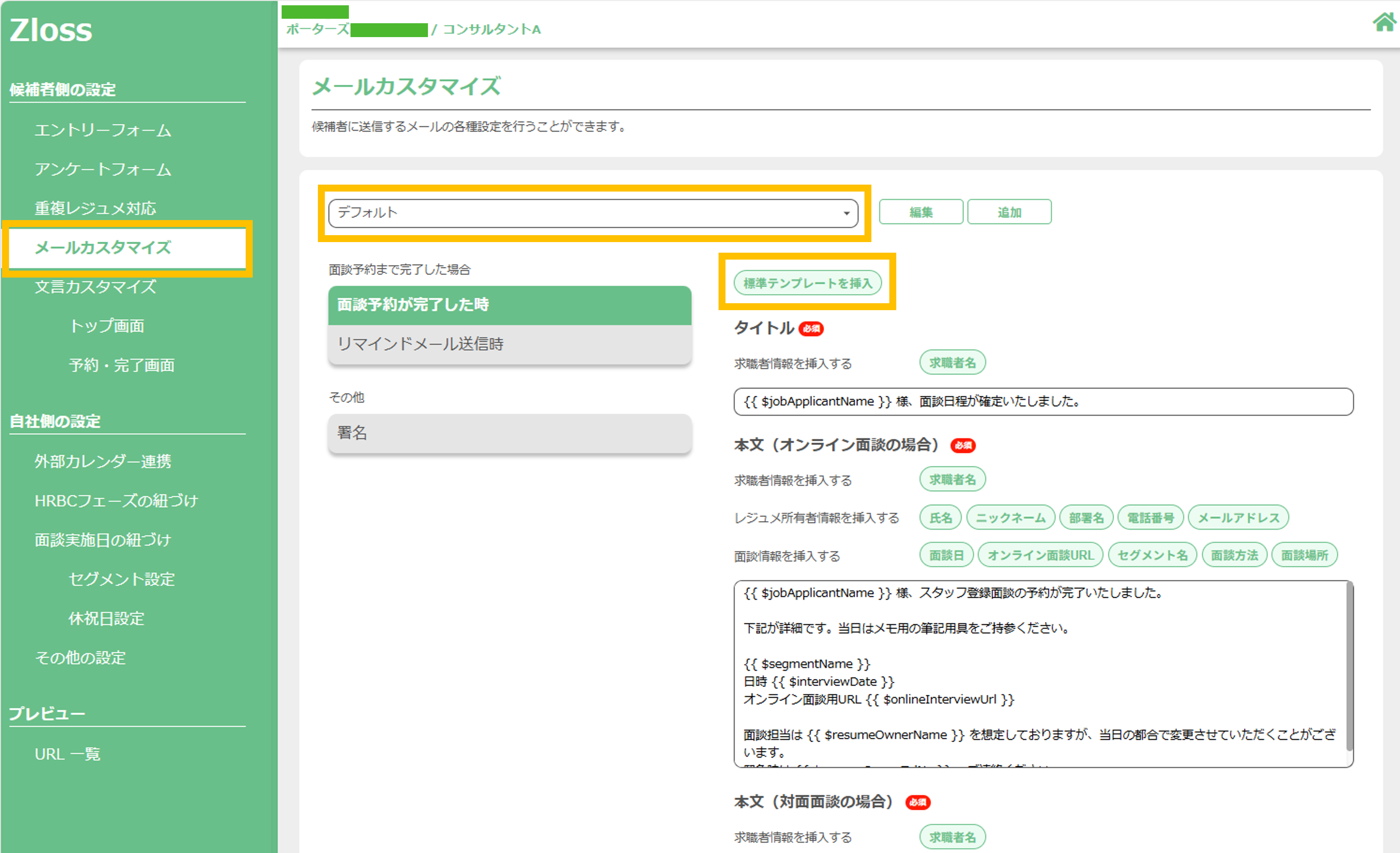Insert the メールアドレス tag
Viewport: 1400px width, 853px height.
tap(1239, 517)
